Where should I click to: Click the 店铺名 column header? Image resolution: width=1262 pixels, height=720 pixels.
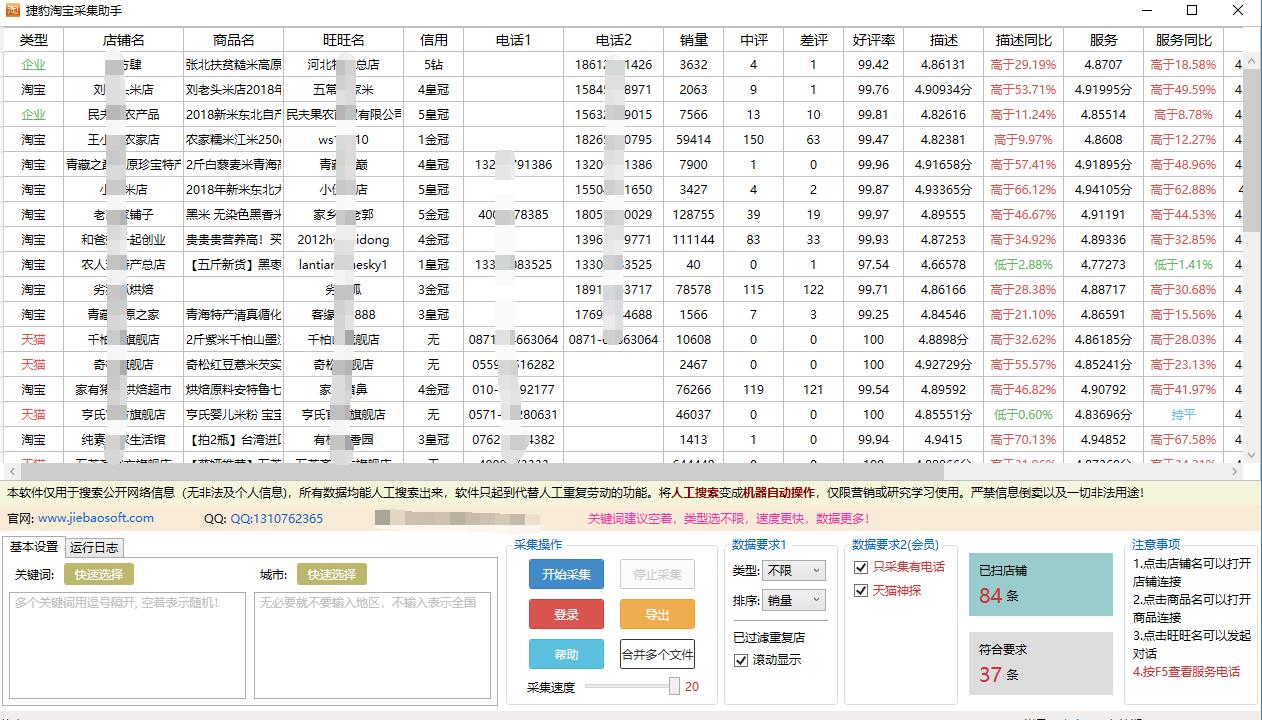pos(124,40)
